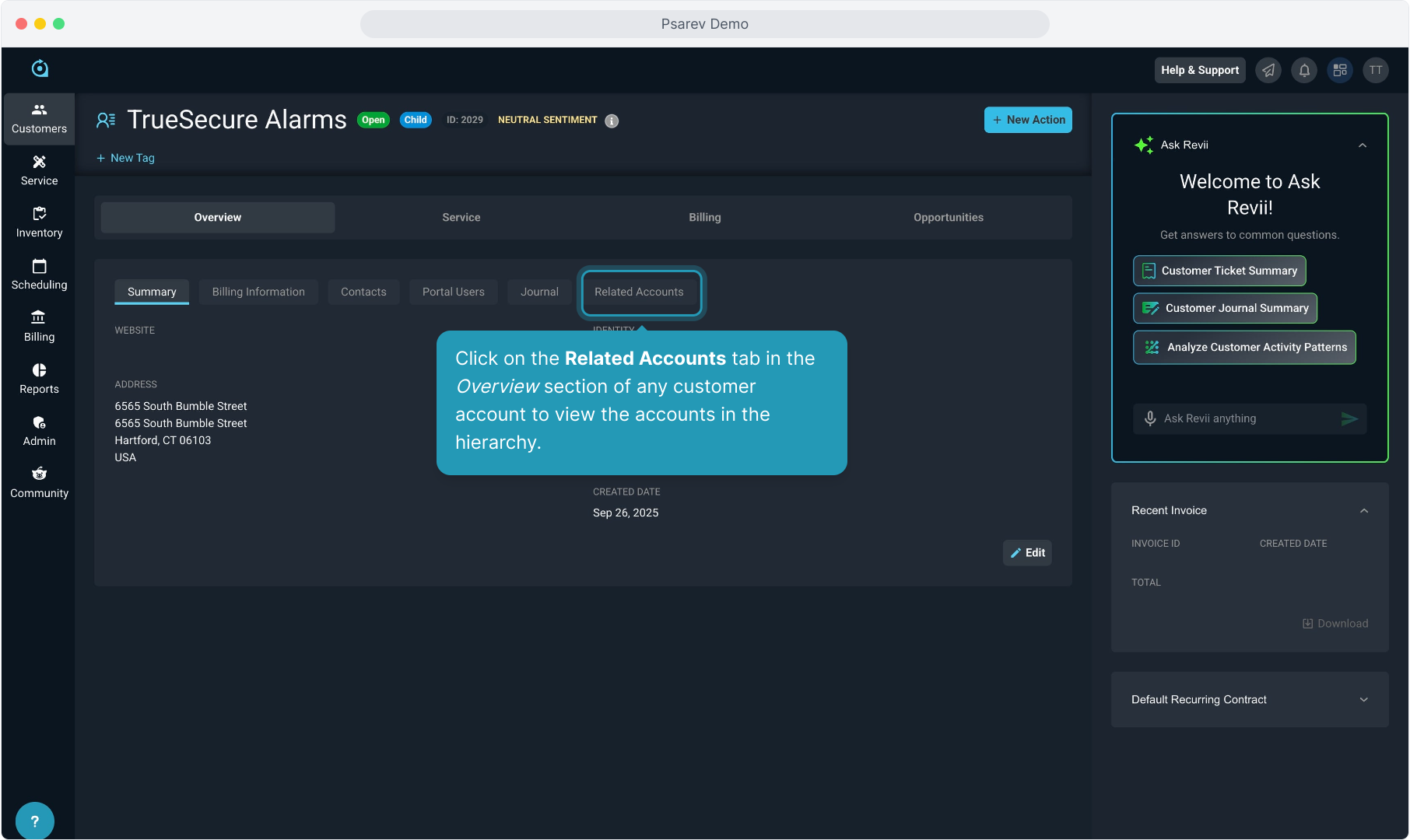Open Inventory from the sidebar
The image size is (1410, 840).
tap(39, 222)
